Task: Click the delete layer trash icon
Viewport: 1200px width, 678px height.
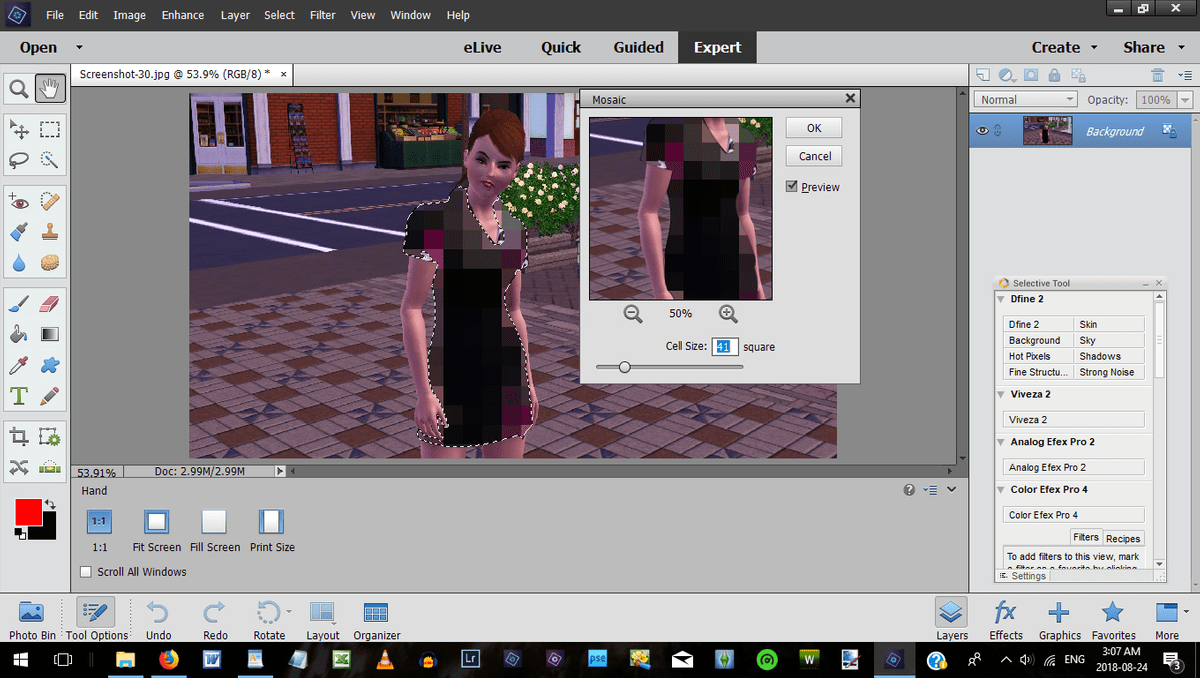Action: point(1157,75)
